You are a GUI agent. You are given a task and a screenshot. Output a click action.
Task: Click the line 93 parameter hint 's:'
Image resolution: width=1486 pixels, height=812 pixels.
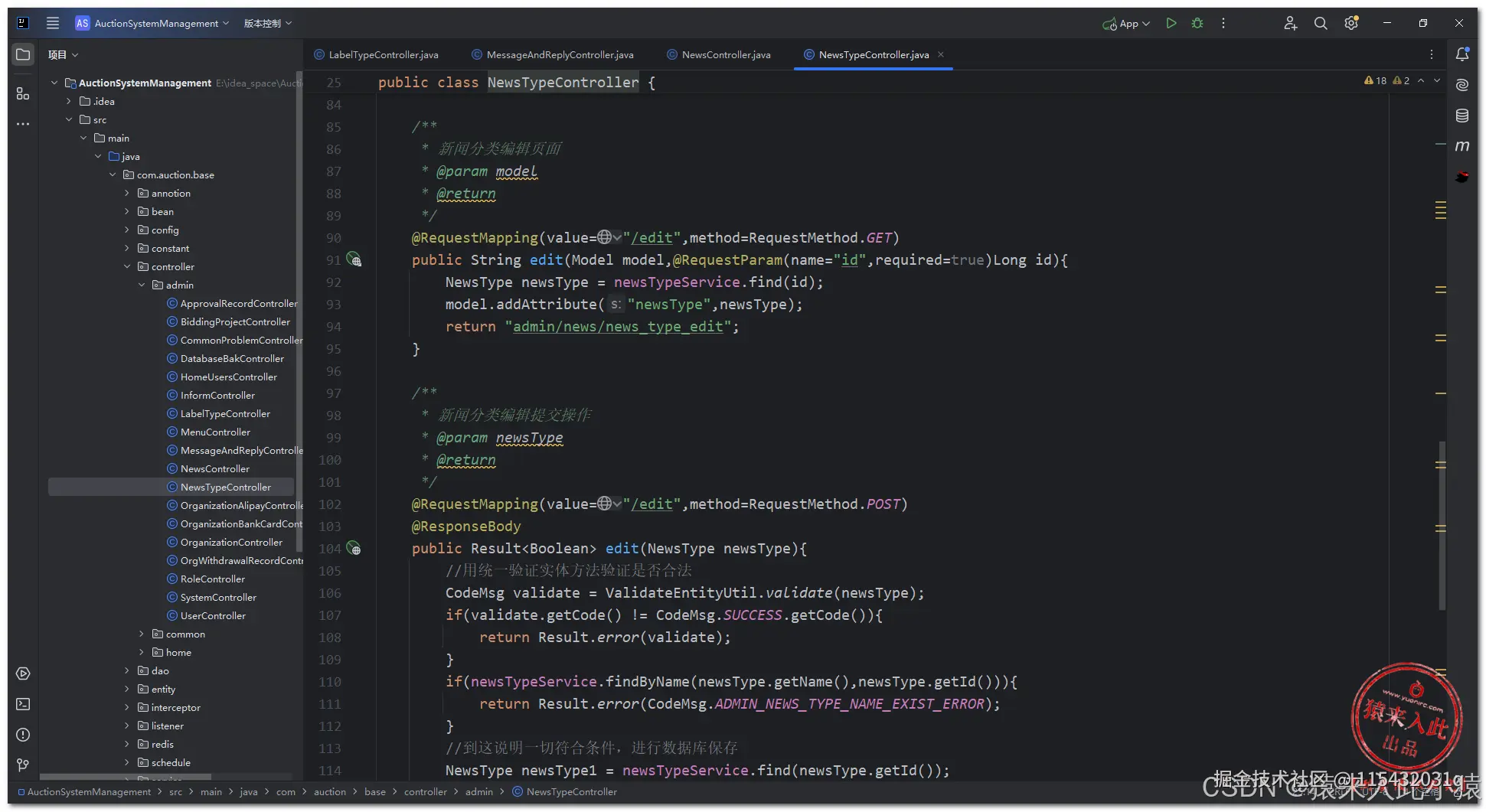(616, 305)
